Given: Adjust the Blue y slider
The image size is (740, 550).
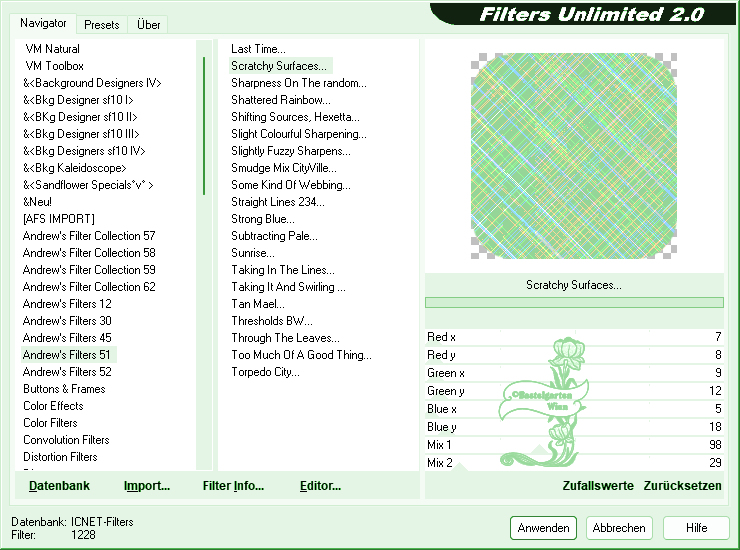Looking at the screenshot, I should click(574, 427).
